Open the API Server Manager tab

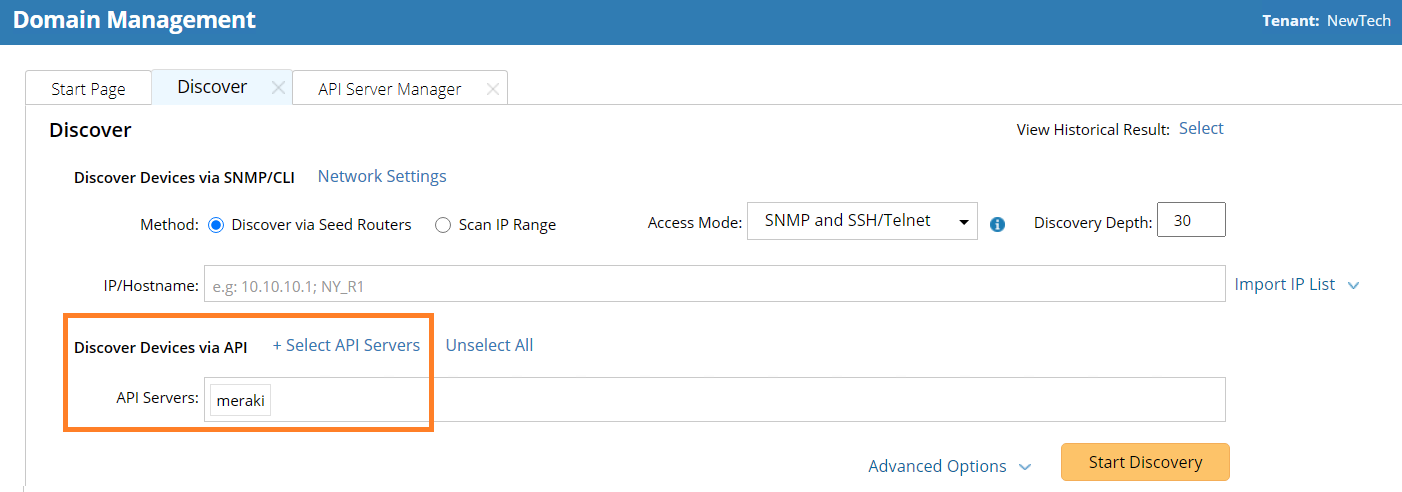(389, 89)
